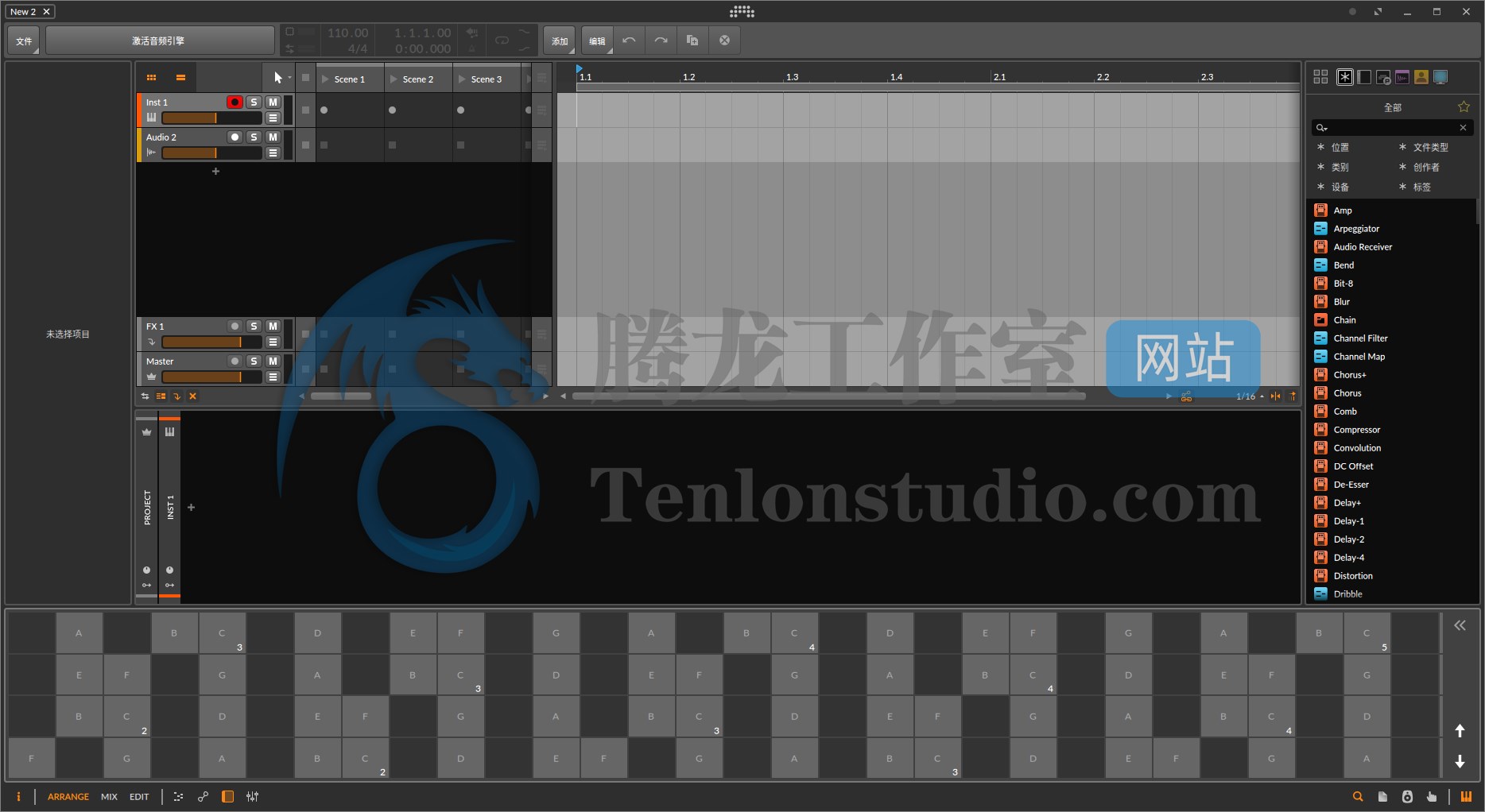The height and width of the screenshot is (812, 1485).
Task: Click the 激活音频引擎 button
Action: pyautogui.click(x=159, y=41)
